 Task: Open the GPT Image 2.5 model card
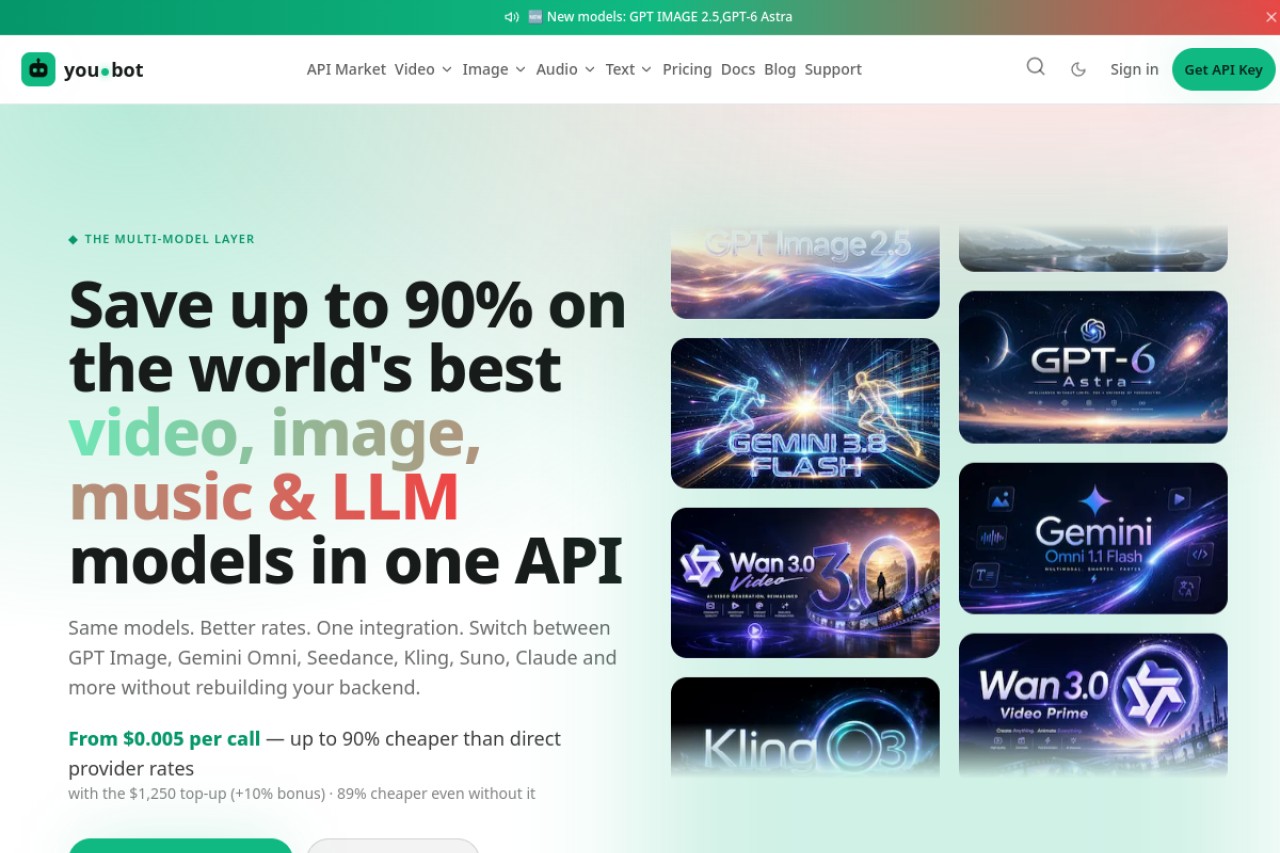[x=805, y=272]
